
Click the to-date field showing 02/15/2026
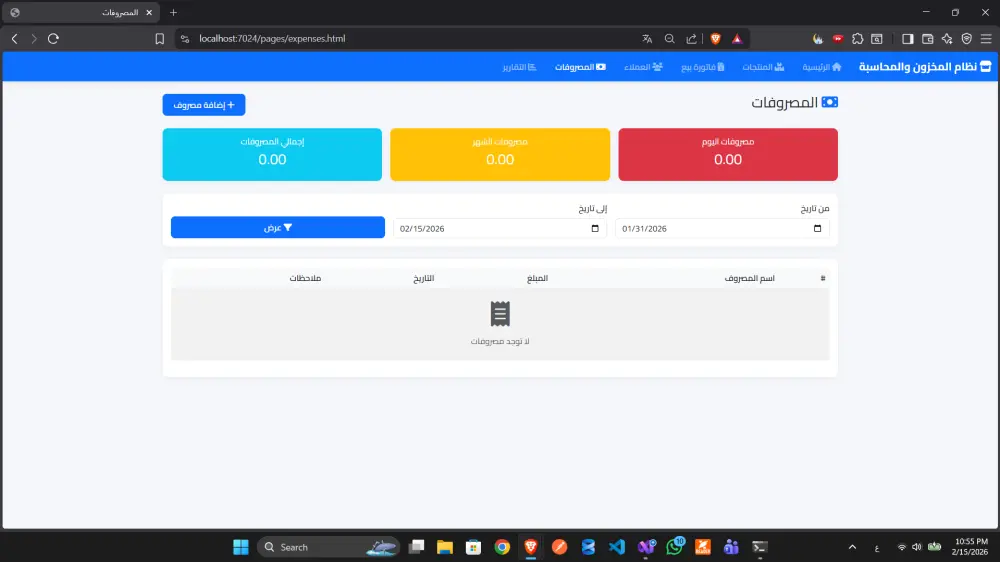pos(500,228)
